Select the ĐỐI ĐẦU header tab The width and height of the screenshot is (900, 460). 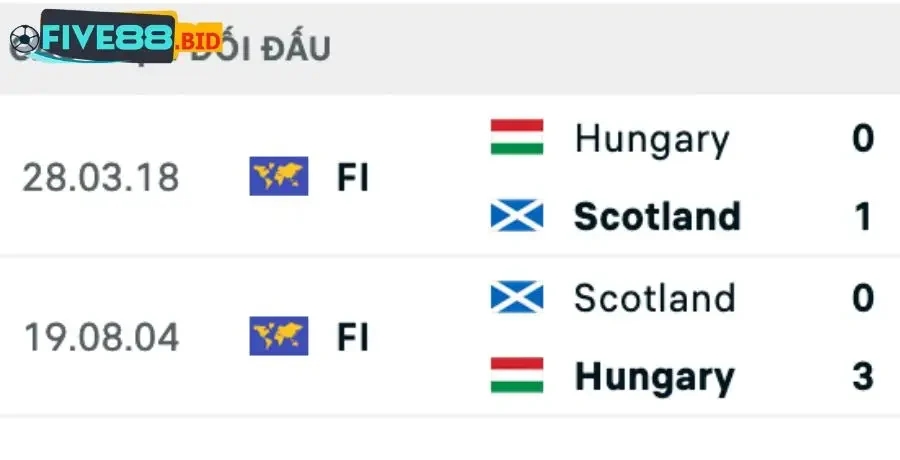pyautogui.click(x=260, y=49)
